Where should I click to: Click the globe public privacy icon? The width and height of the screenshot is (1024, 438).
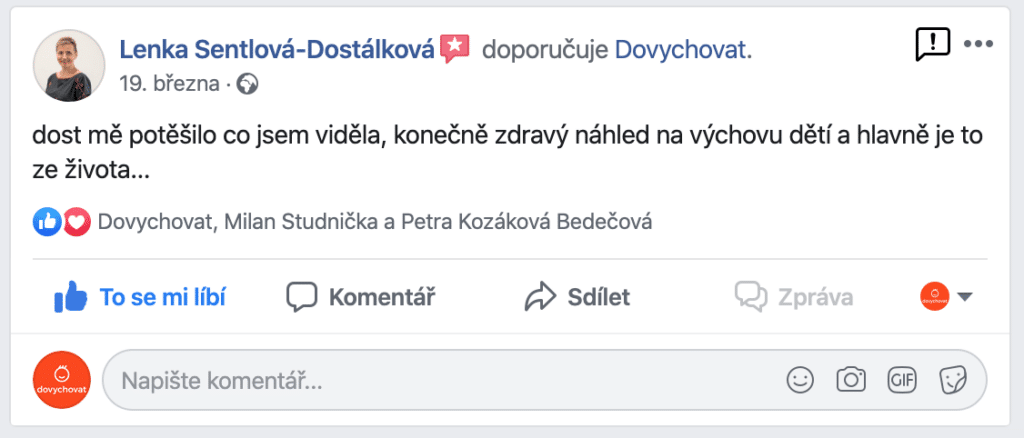pos(247,85)
